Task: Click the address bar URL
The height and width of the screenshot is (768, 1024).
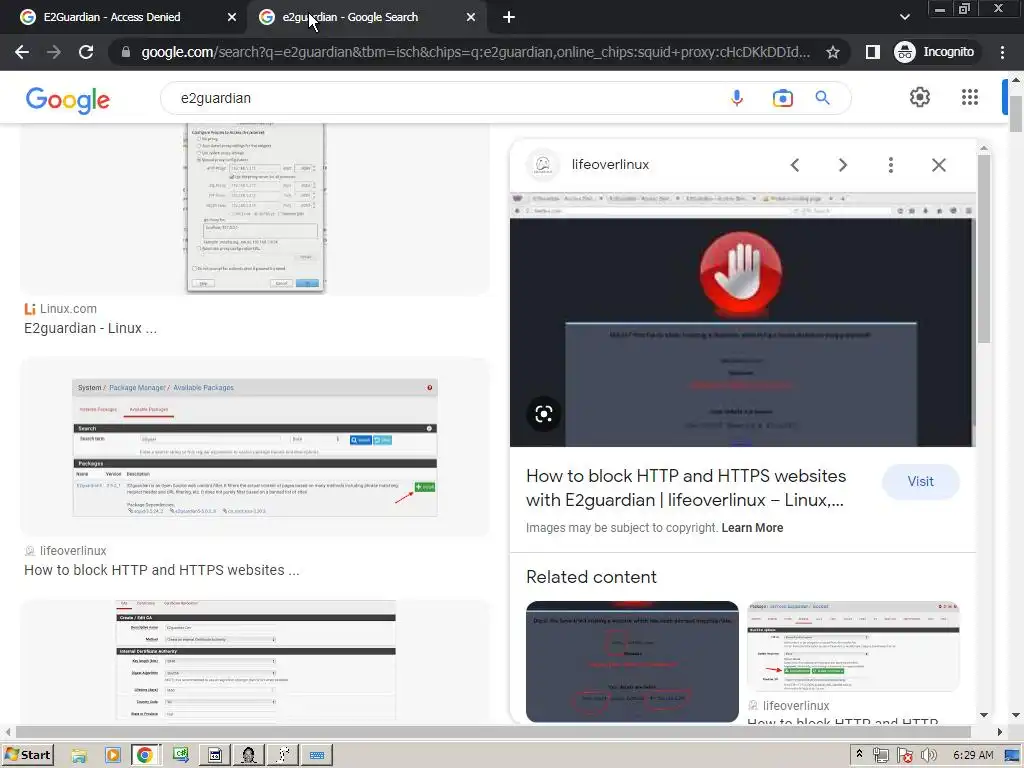Action: click(x=475, y=52)
